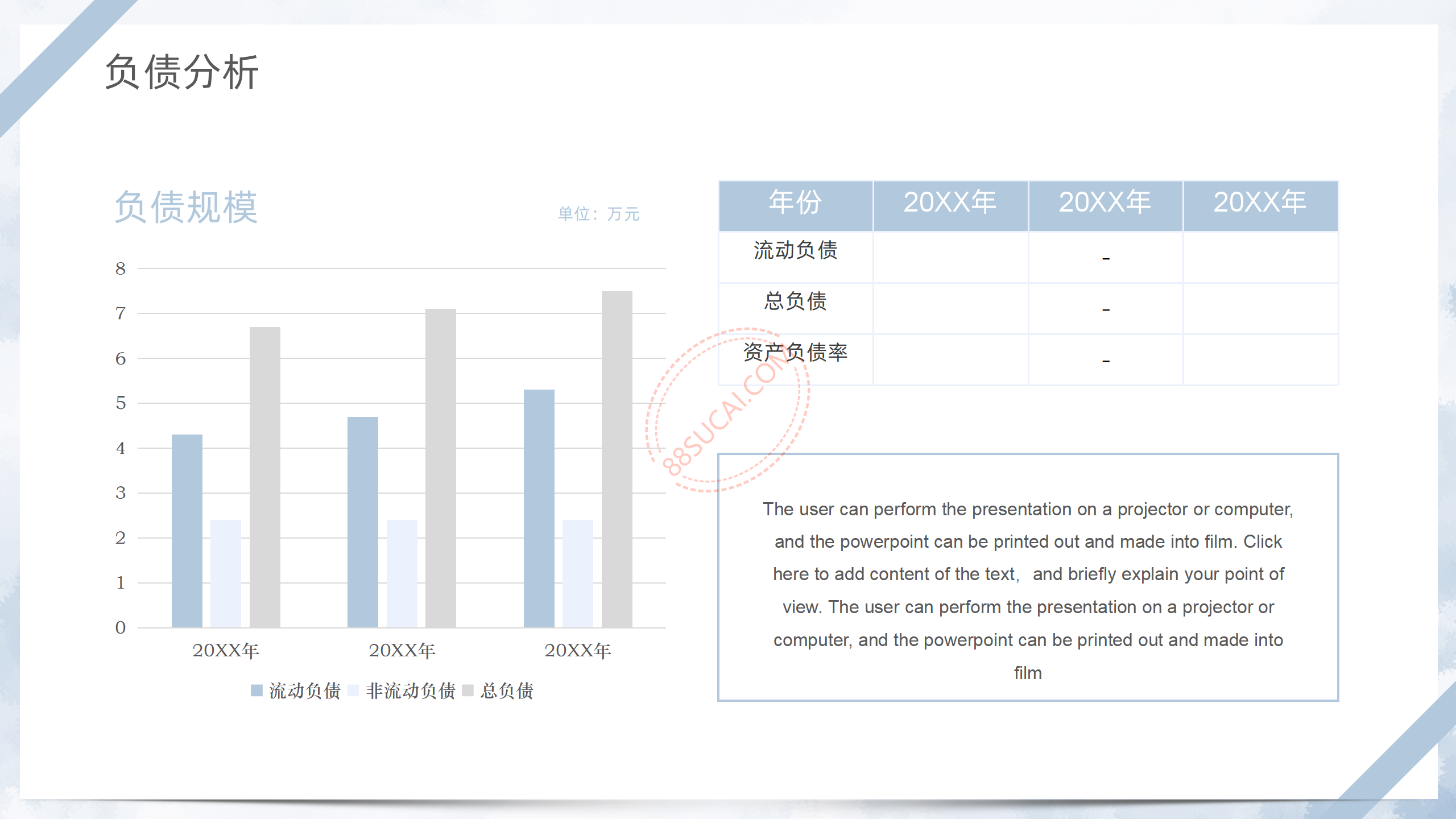This screenshot has width=1456, height=819.
Task: Click the 流动负债 row label in table
Action: click(x=796, y=250)
